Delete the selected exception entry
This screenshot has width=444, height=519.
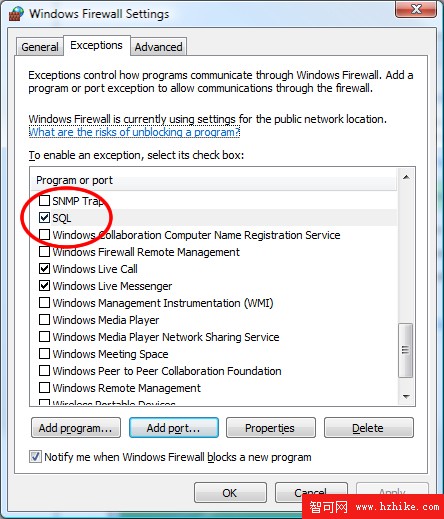click(368, 428)
